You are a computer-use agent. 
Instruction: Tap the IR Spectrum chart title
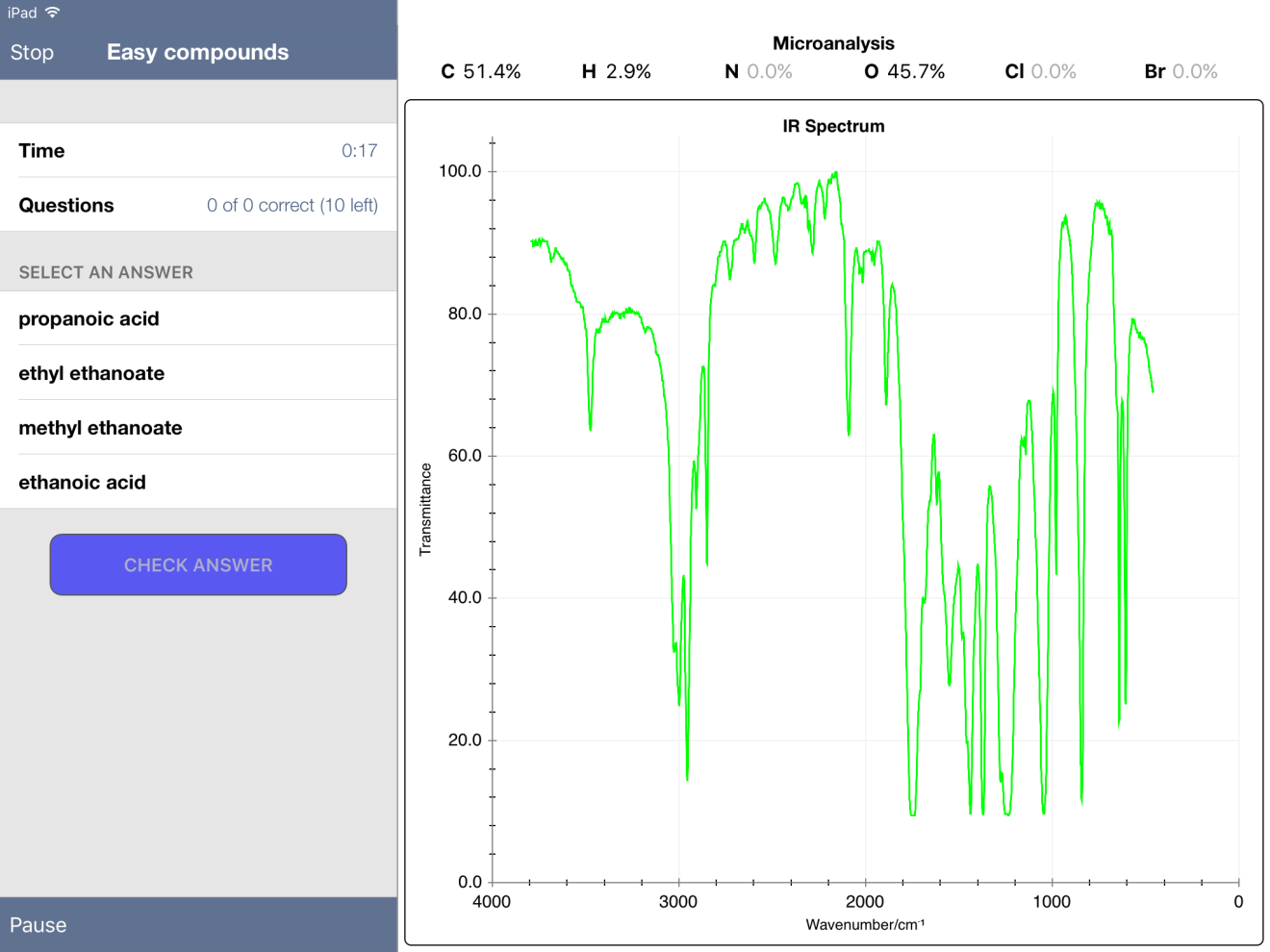[833, 126]
